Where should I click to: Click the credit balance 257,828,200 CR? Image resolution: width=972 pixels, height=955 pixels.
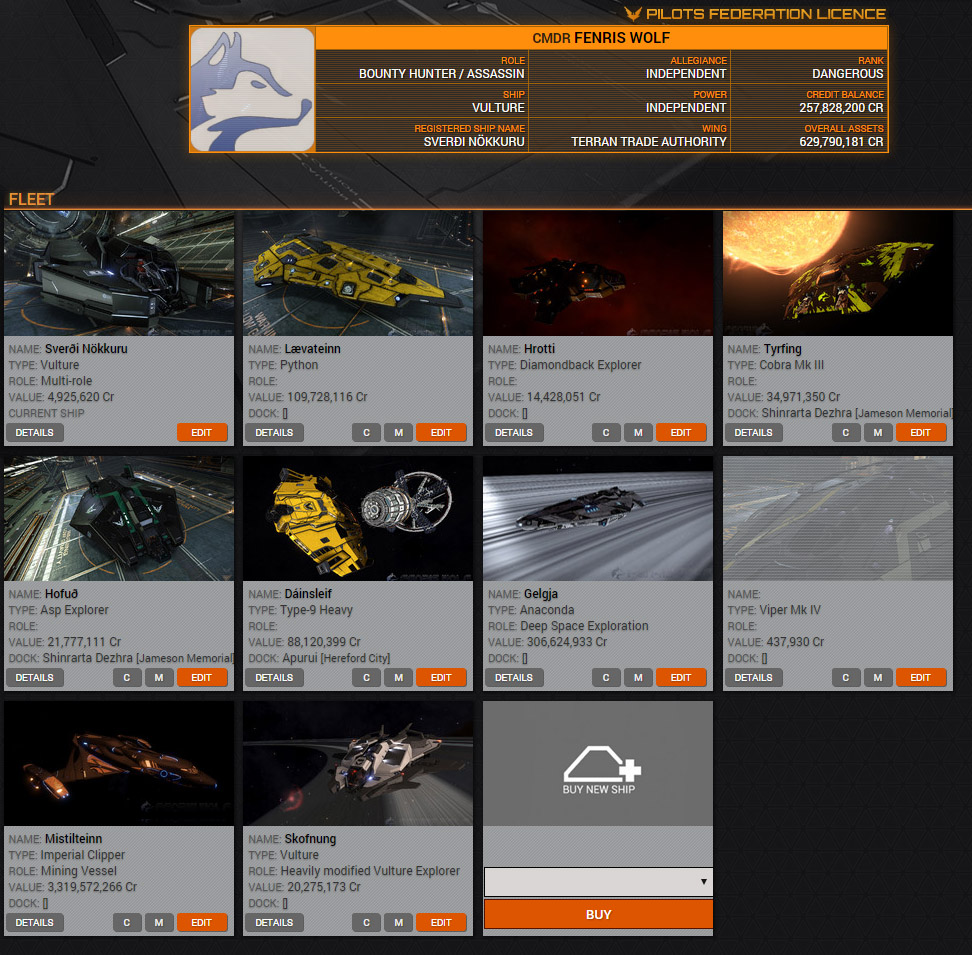pos(841,108)
